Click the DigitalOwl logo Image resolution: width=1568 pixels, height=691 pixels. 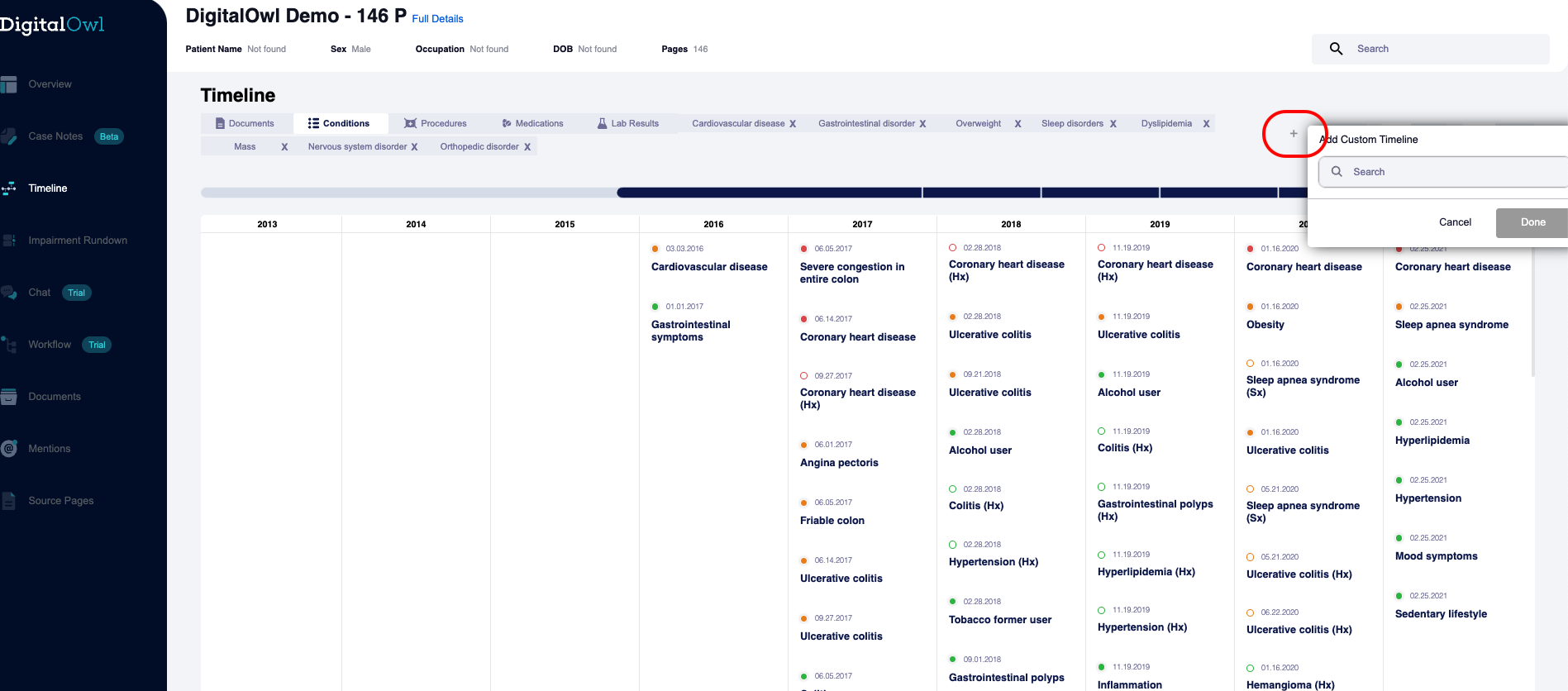tap(52, 25)
